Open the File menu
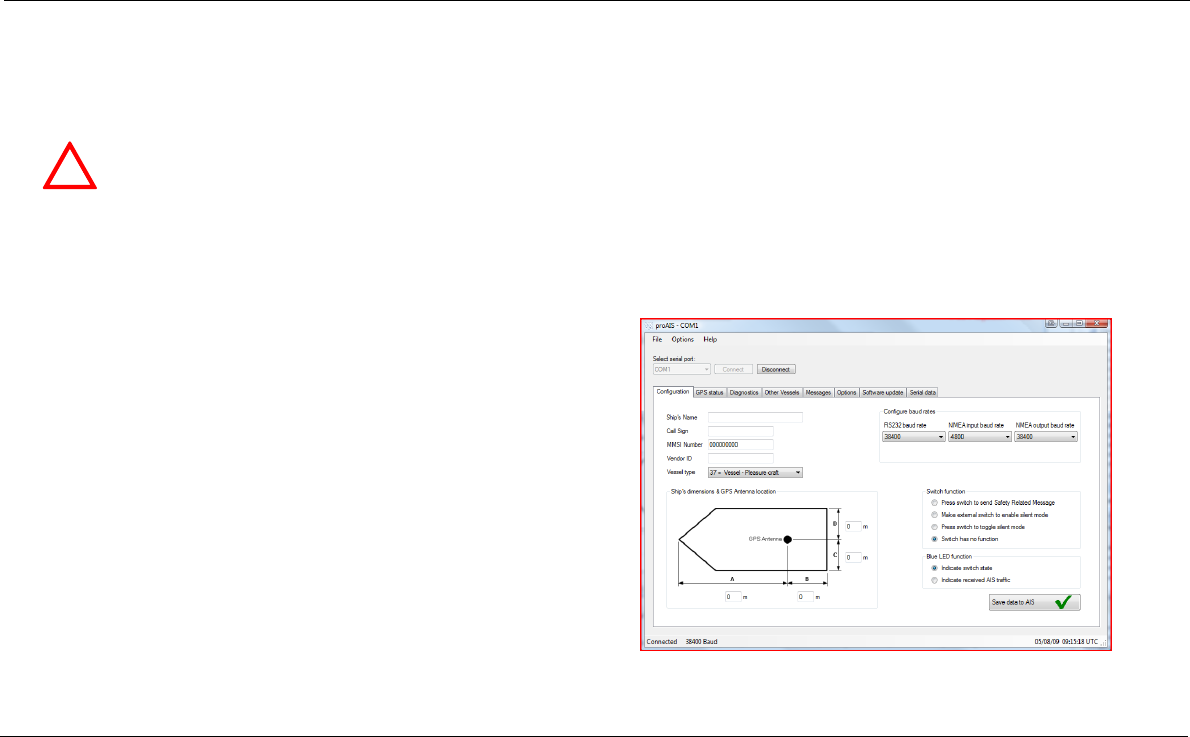 click(657, 339)
